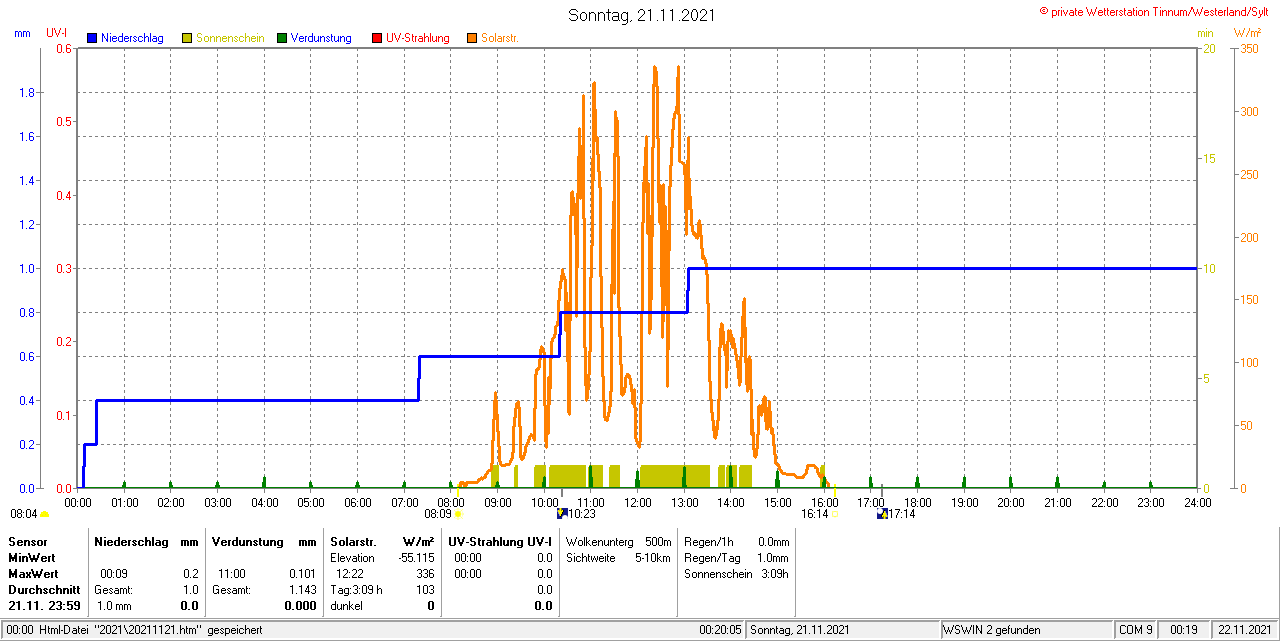Click the Elevation value -55.115
Screen dimensions: 1280x641
pyautogui.click(x=415, y=558)
